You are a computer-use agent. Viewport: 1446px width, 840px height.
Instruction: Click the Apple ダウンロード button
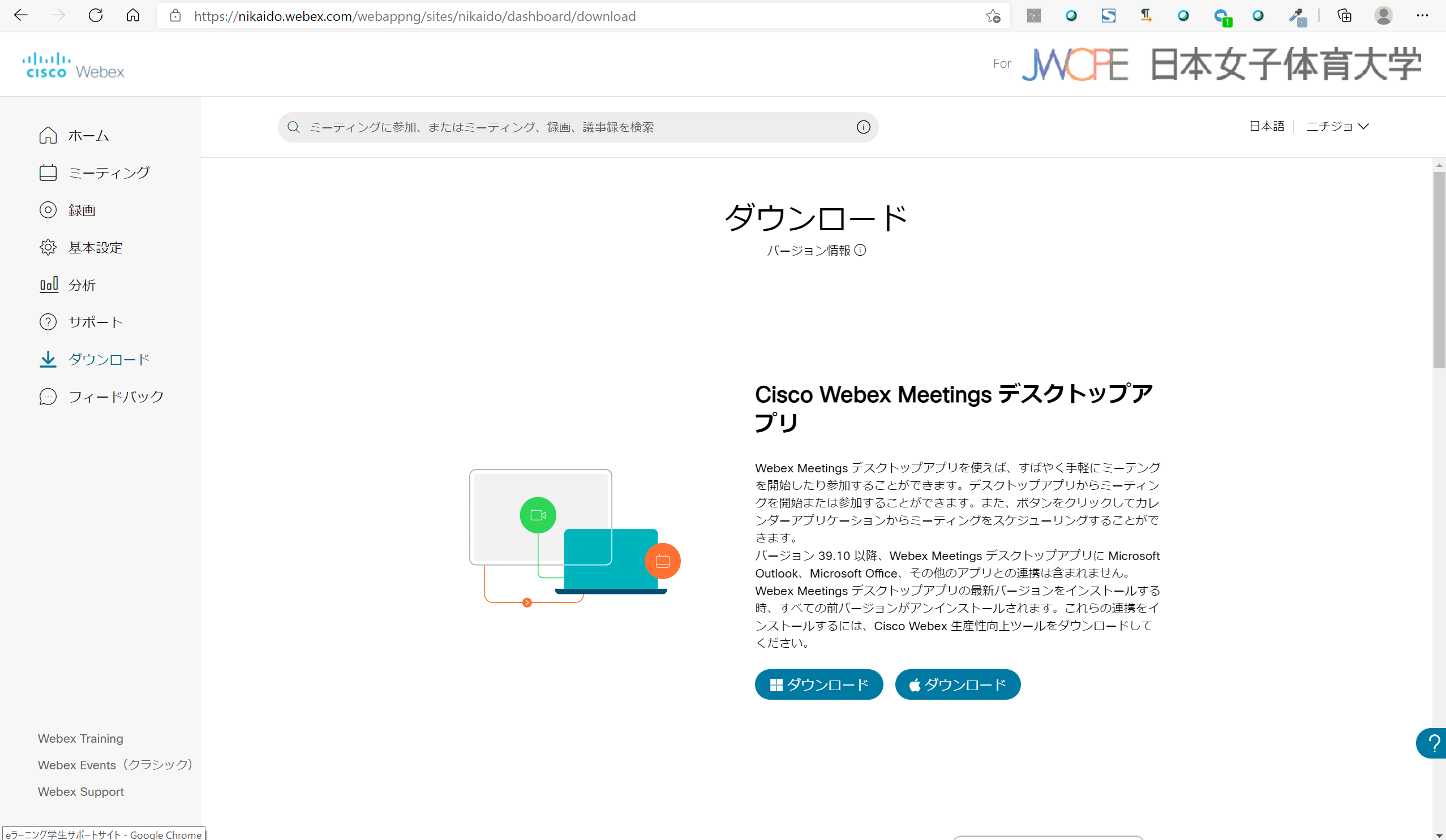coord(958,684)
